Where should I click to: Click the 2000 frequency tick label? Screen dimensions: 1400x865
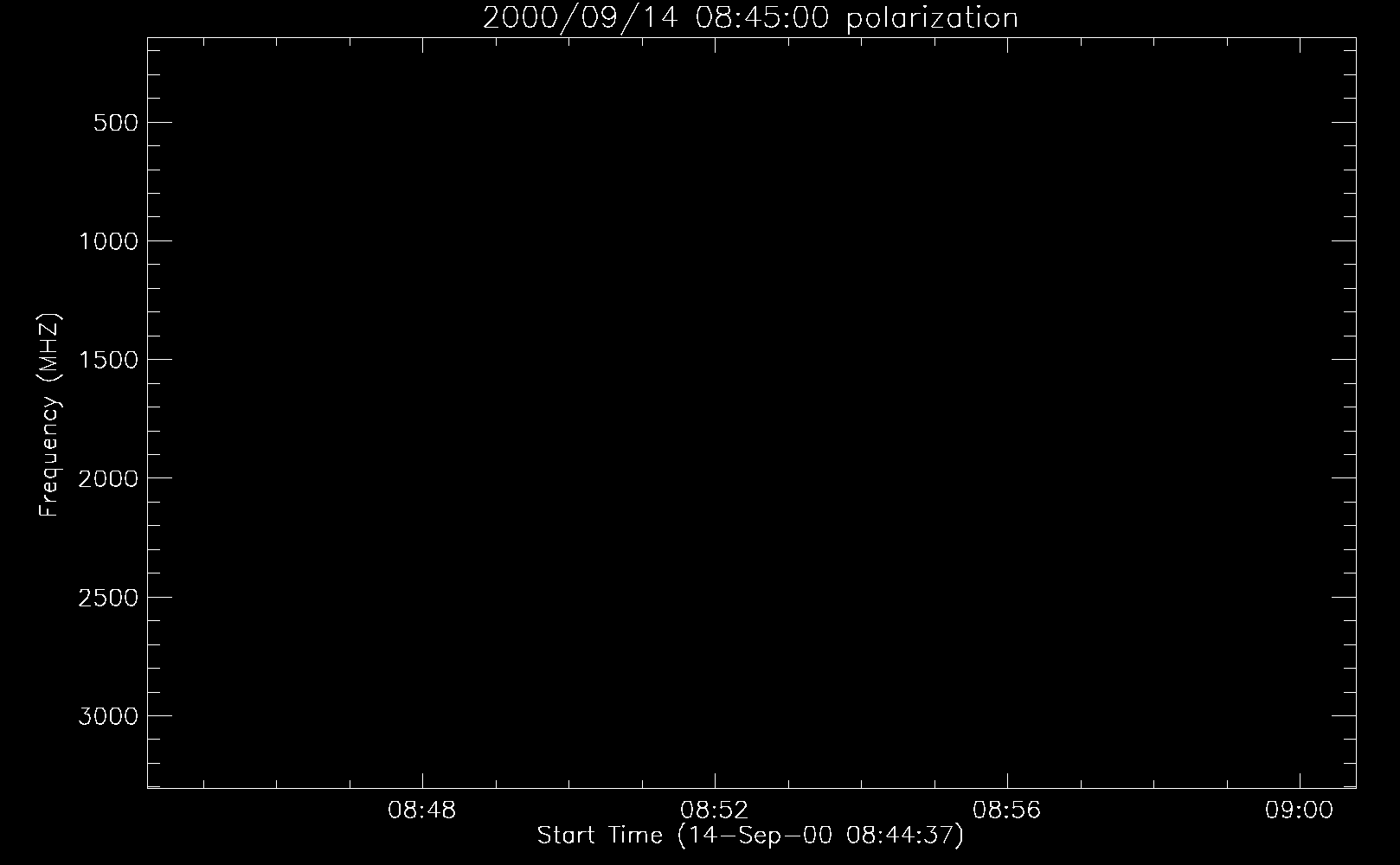(108, 478)
